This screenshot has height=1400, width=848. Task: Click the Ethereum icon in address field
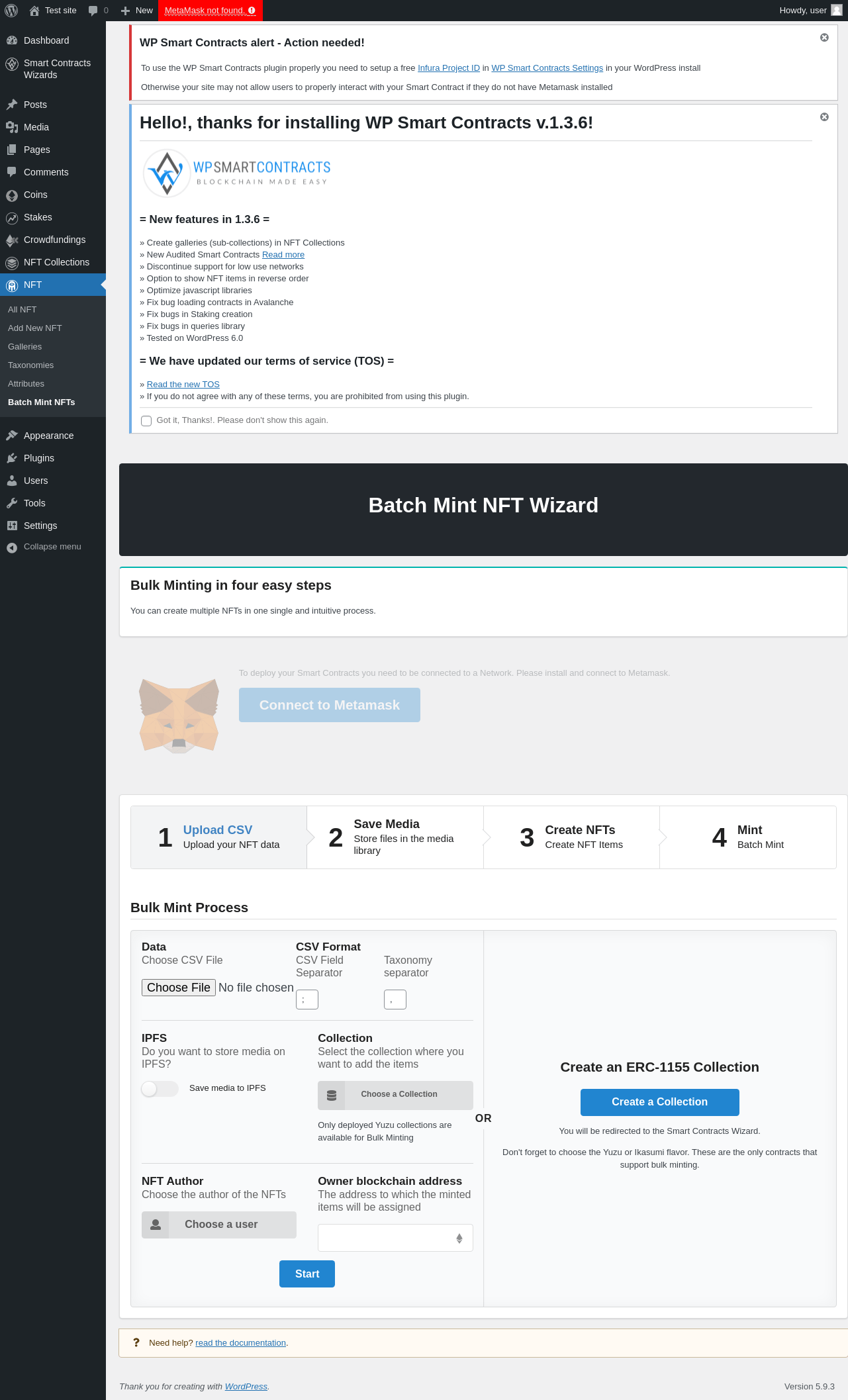459,1238
